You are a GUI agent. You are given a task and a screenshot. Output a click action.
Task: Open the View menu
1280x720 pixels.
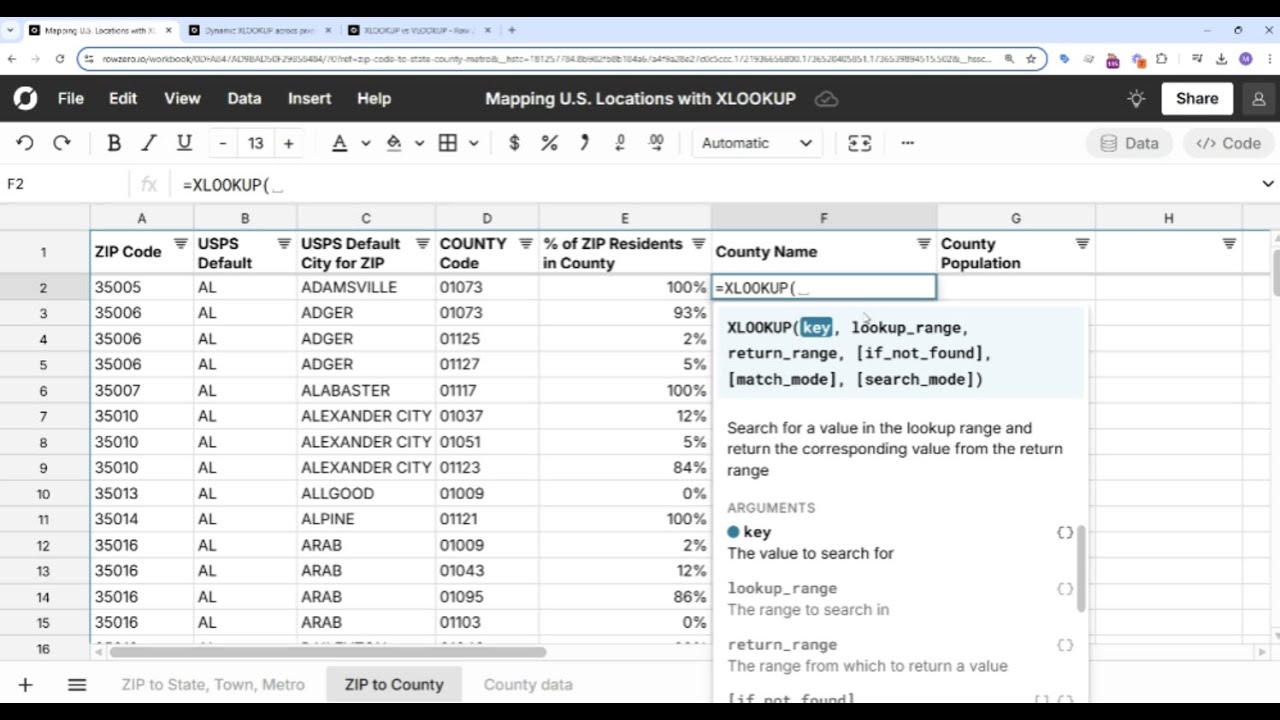click(182, 98)
